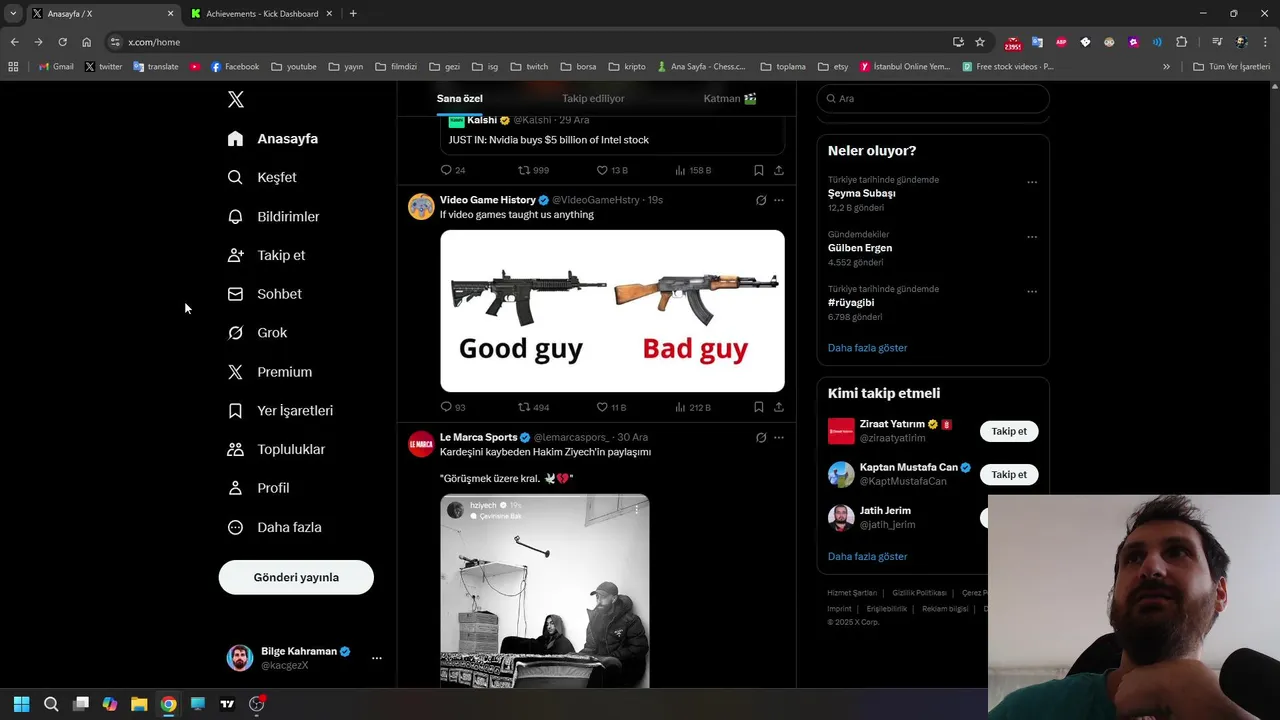Viewport: 1280px width, 720px height.
Task: Bookmark the Kalshi Nvidia post
Action: point(759,170)
